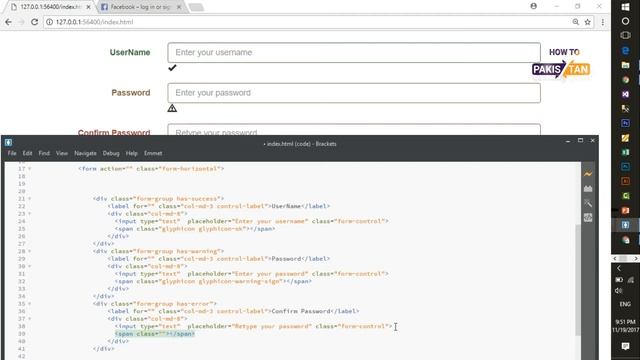Image resolution: width=640 pixels, height=360 pixels.
Task: Close the Facebook tab
Action: [179, 7]
